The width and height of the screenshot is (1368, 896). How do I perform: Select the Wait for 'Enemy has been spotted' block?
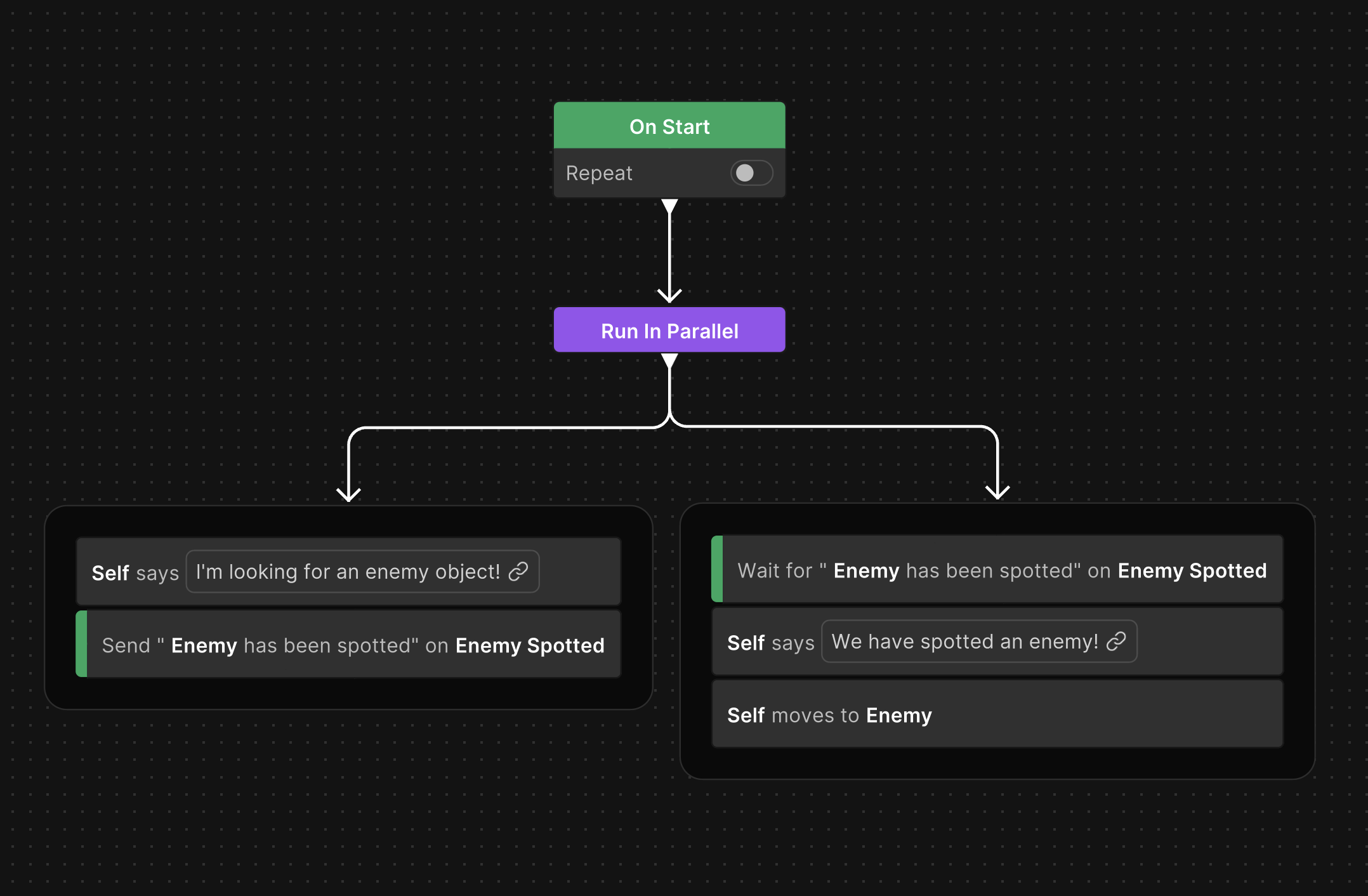click(1000, 570)
